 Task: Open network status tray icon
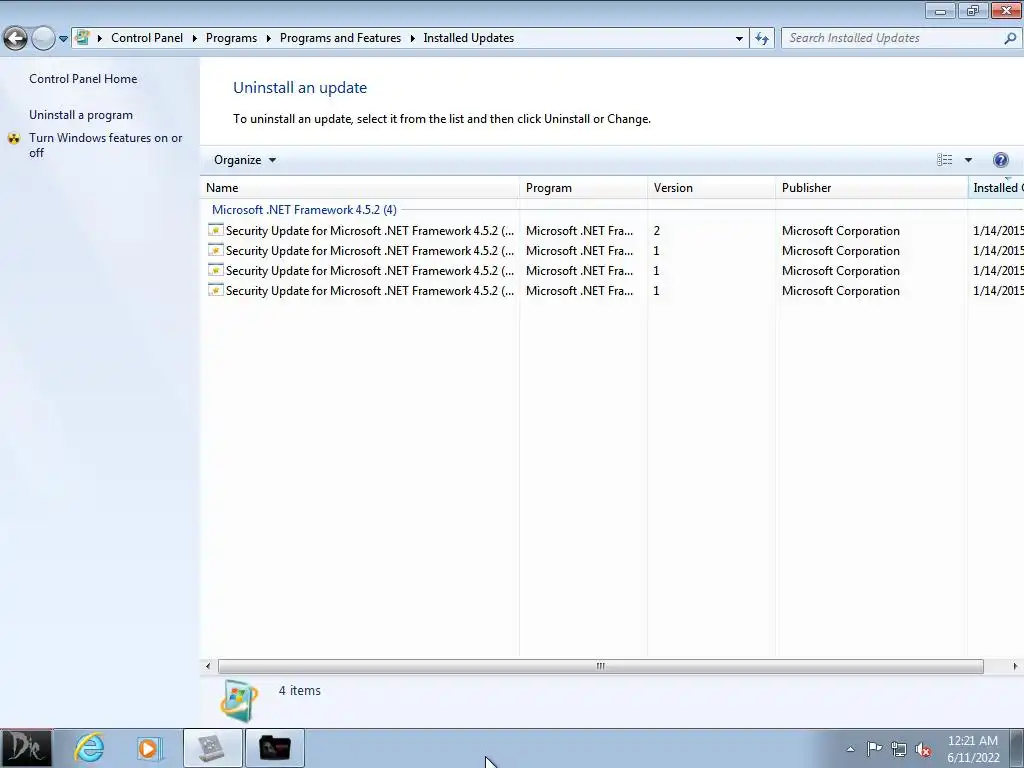click(x=899, y=749)
